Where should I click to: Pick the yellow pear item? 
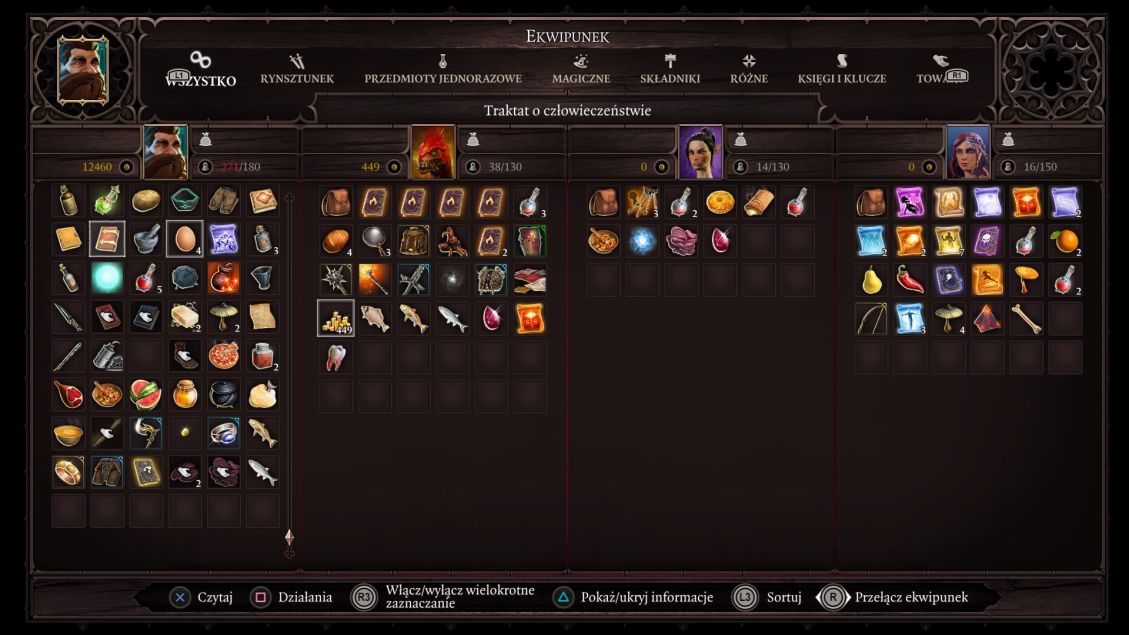(x=871, y=279)
